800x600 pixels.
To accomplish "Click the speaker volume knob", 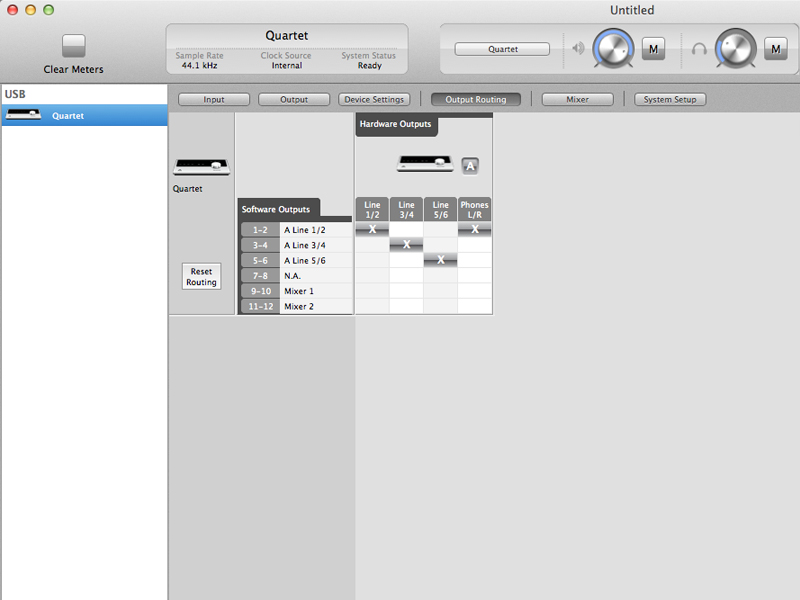I will (x=613, y=49).
